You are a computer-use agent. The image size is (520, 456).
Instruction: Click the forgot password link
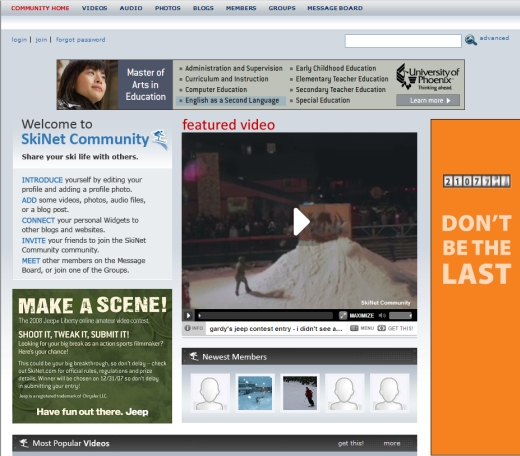point(81,40)
